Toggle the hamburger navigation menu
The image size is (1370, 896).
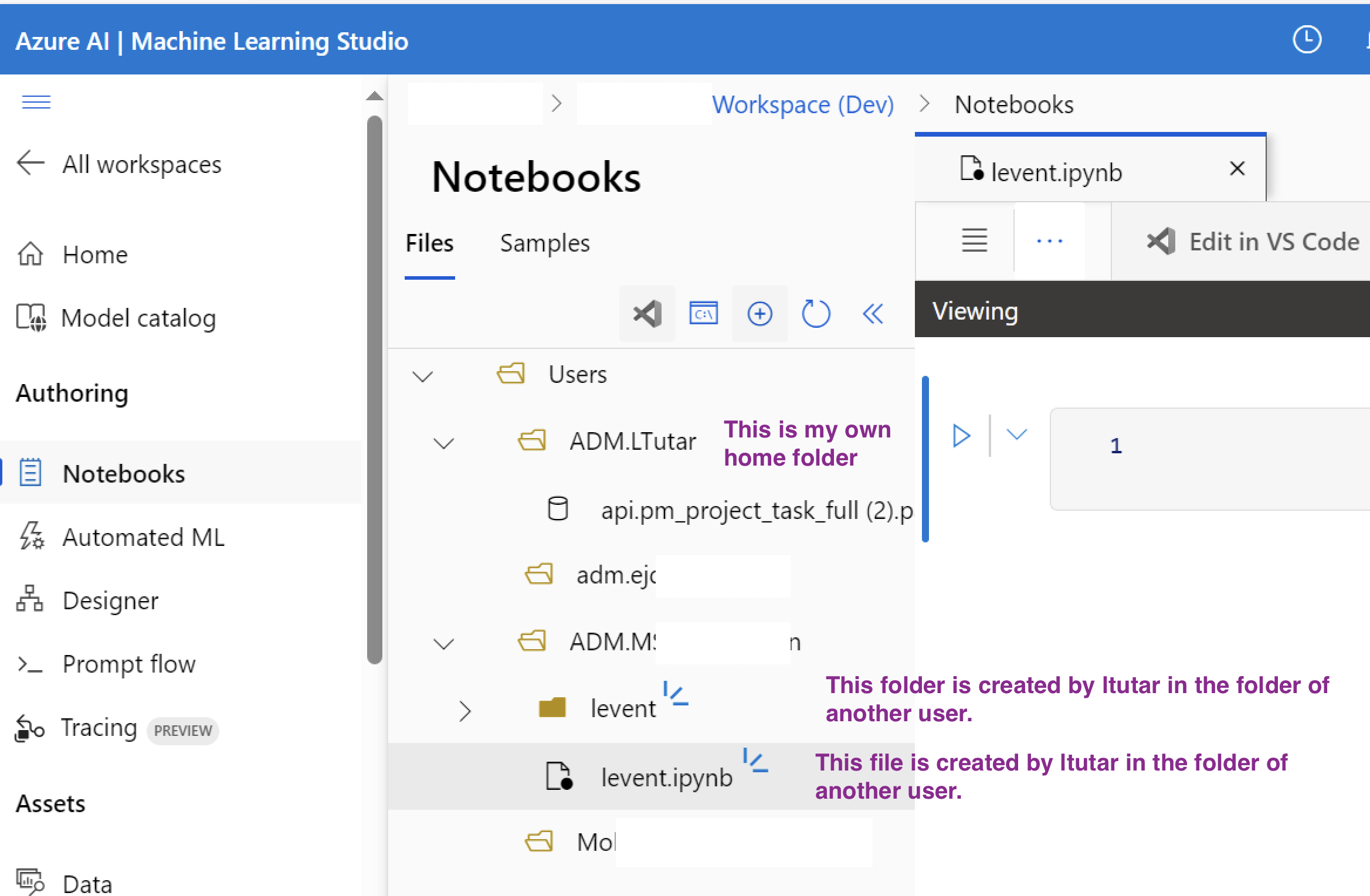pyautogui.click(x=36, y=102)
